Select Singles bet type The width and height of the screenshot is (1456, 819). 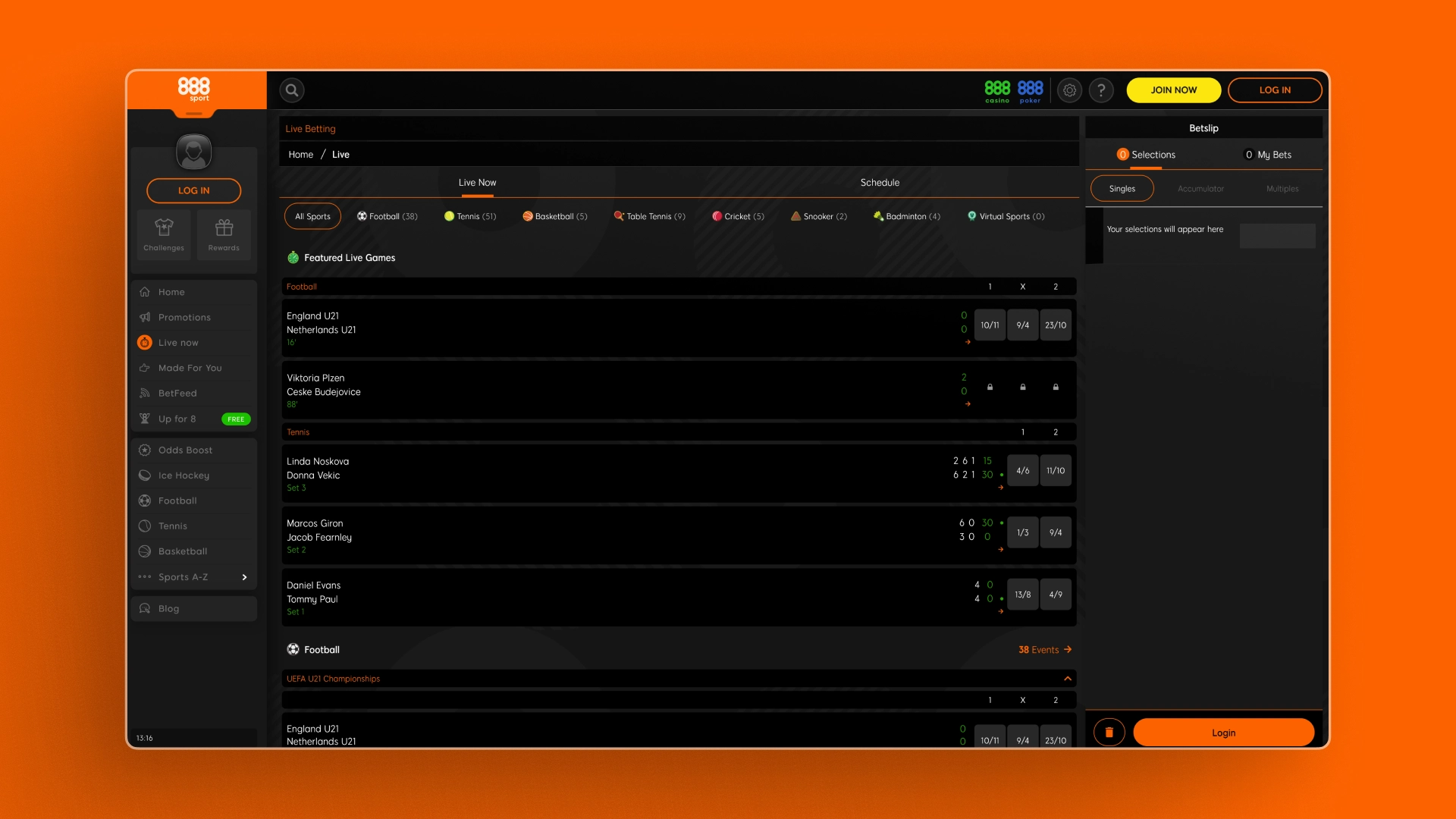pyautogui.click(x=1122, y=189)
